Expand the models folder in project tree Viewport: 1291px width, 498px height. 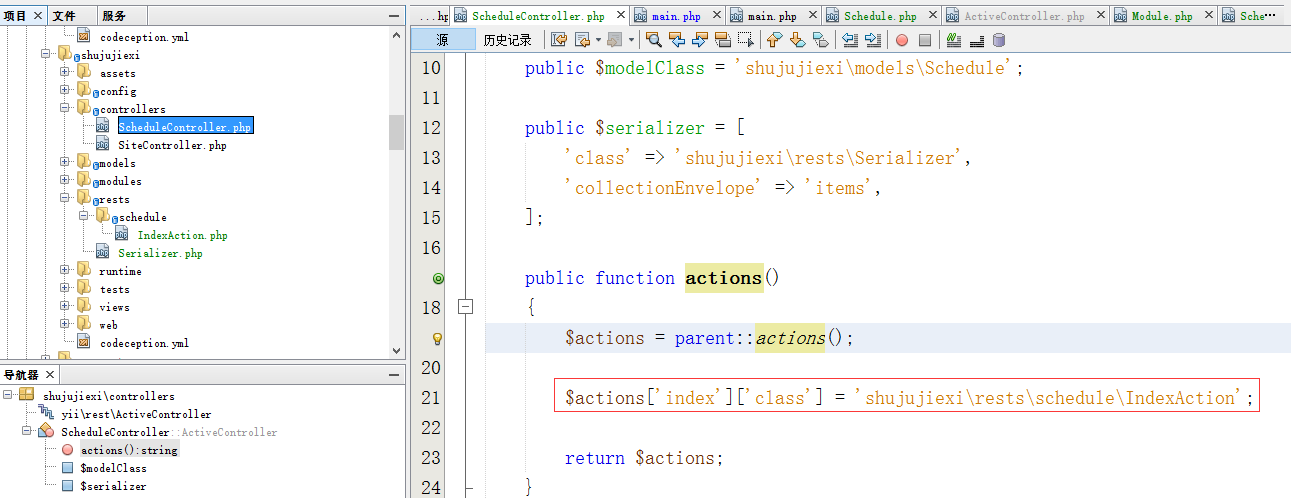click(x=65, y=163)
